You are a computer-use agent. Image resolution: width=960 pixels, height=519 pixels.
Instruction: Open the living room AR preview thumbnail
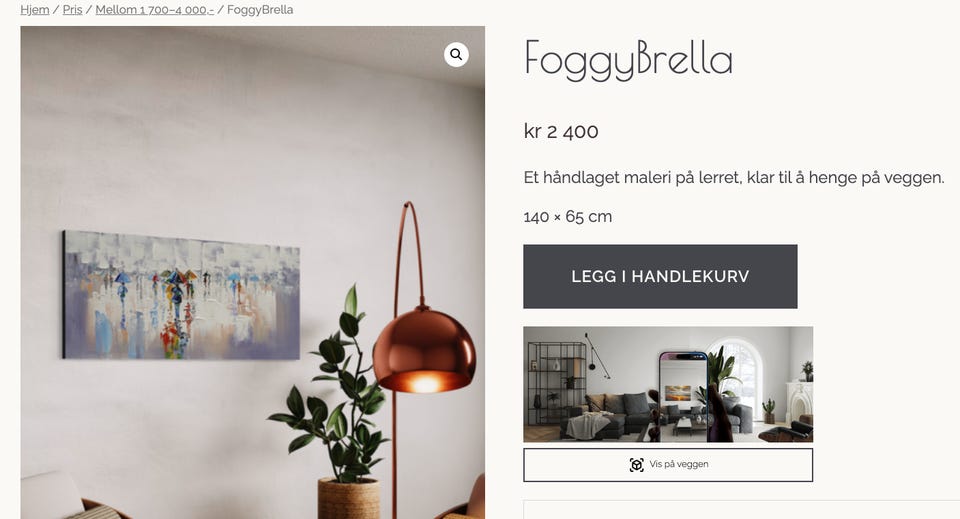668,384
